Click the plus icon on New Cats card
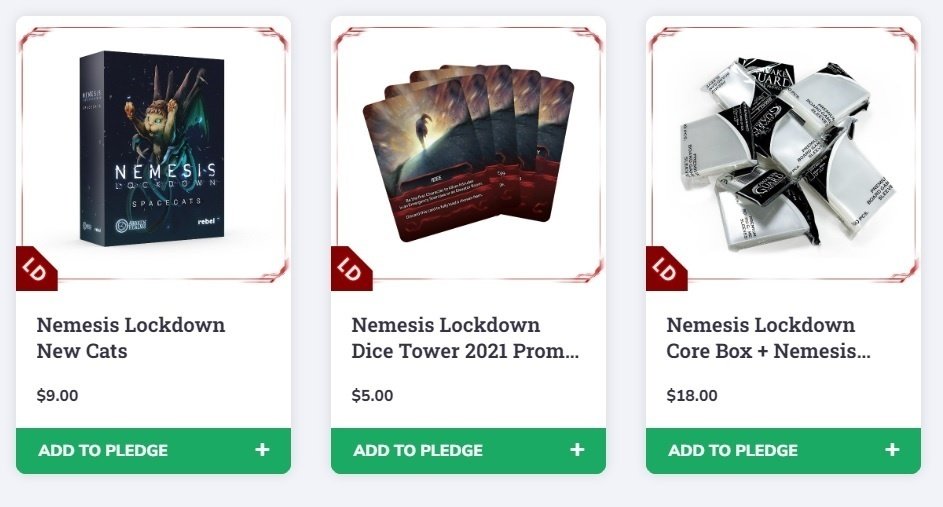The image size is (943, 507). [x=262, y=450]
